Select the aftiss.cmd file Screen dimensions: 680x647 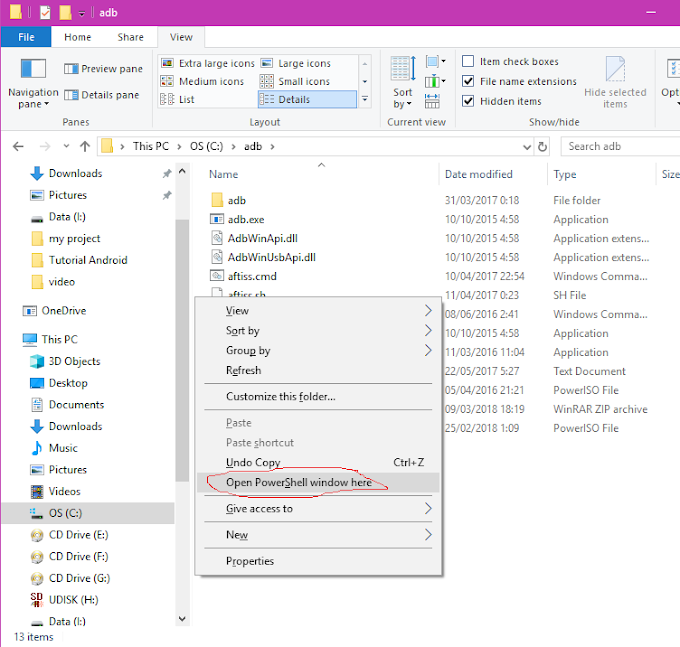pyautogui.click(x=252, y=276)
